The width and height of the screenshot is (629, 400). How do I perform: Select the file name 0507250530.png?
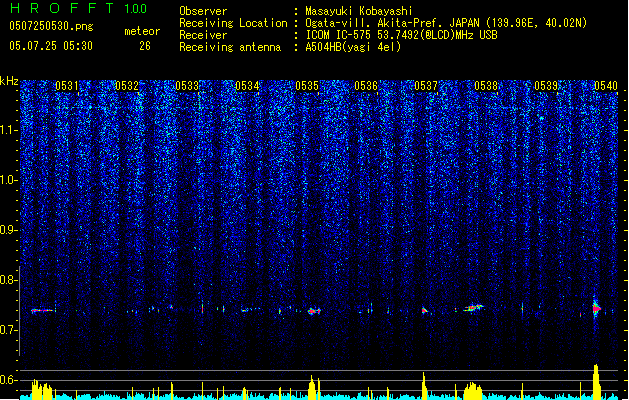pos(51,26)
